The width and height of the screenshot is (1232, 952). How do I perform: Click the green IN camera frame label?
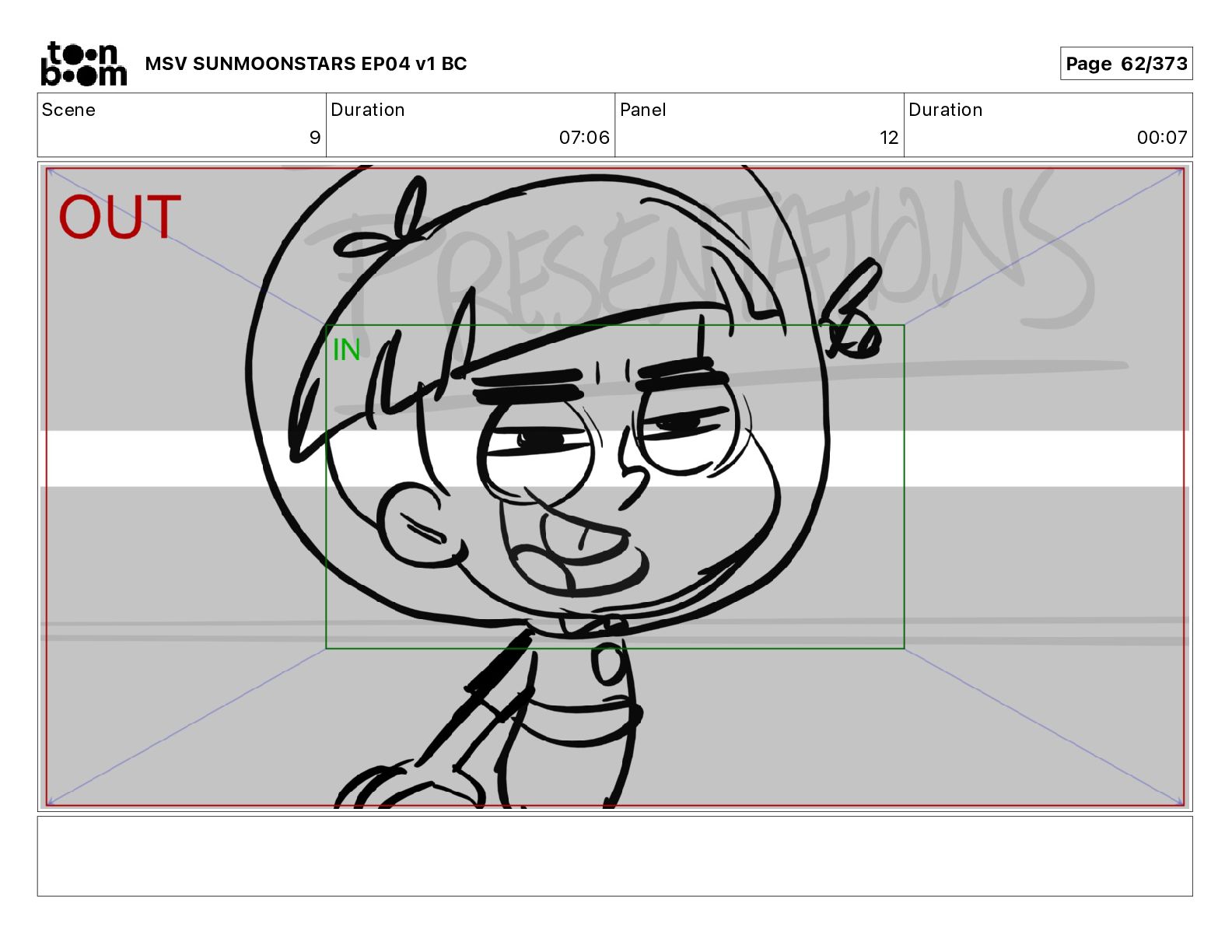tap(346, 350)
